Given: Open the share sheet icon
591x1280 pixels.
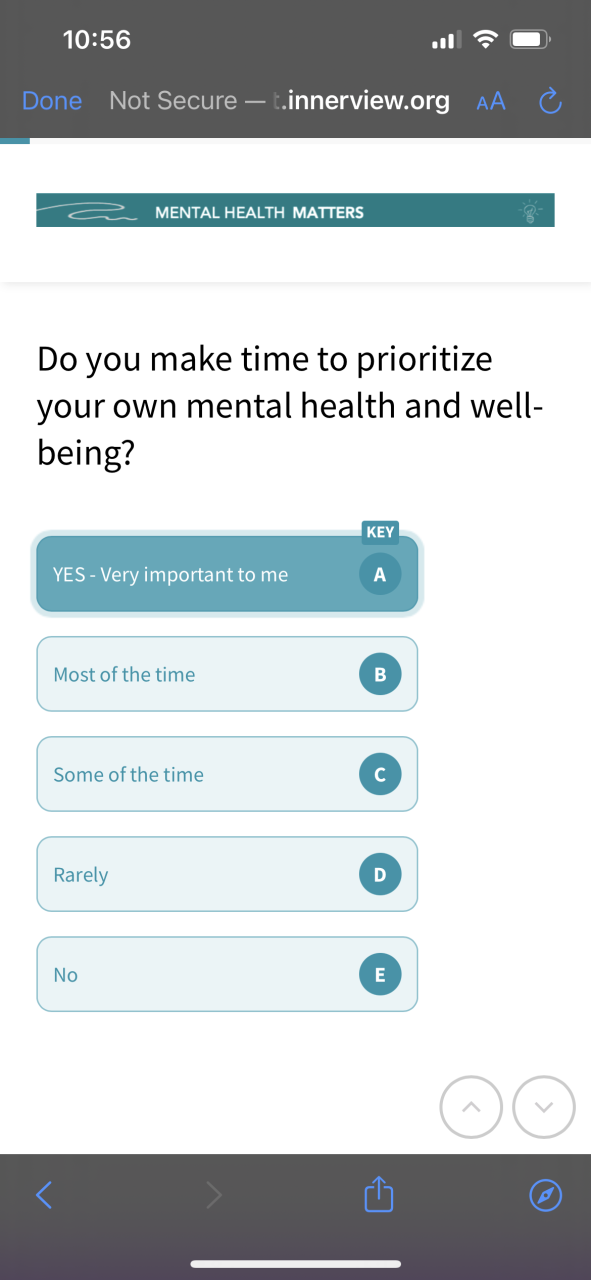Looking at the screenshot, I should tap(375, 1192).
